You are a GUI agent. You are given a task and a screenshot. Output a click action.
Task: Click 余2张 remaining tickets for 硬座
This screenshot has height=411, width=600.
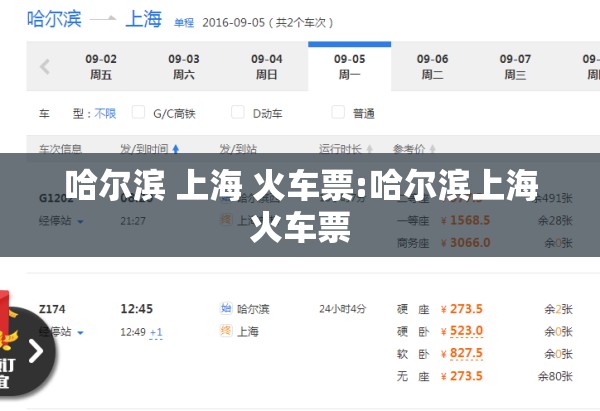click(559, 309)
